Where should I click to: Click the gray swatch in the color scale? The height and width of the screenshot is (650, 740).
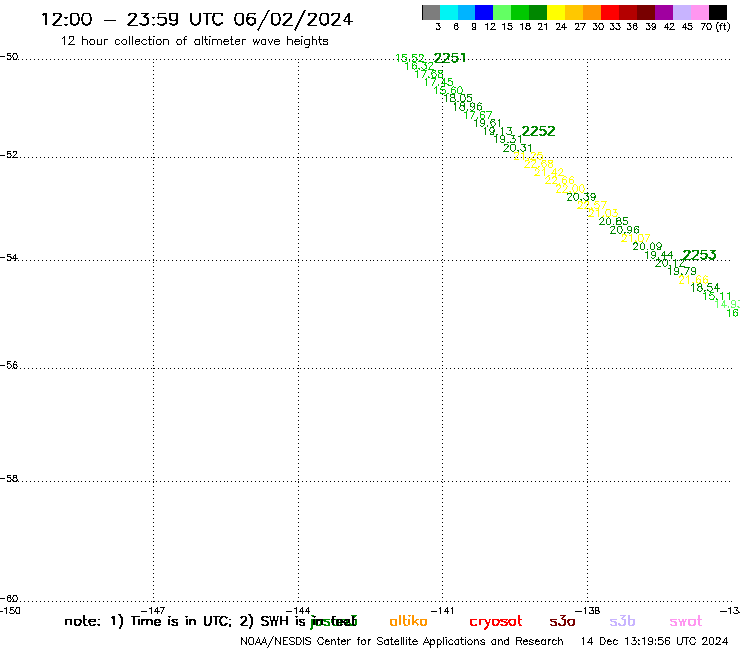coord(431,13)
